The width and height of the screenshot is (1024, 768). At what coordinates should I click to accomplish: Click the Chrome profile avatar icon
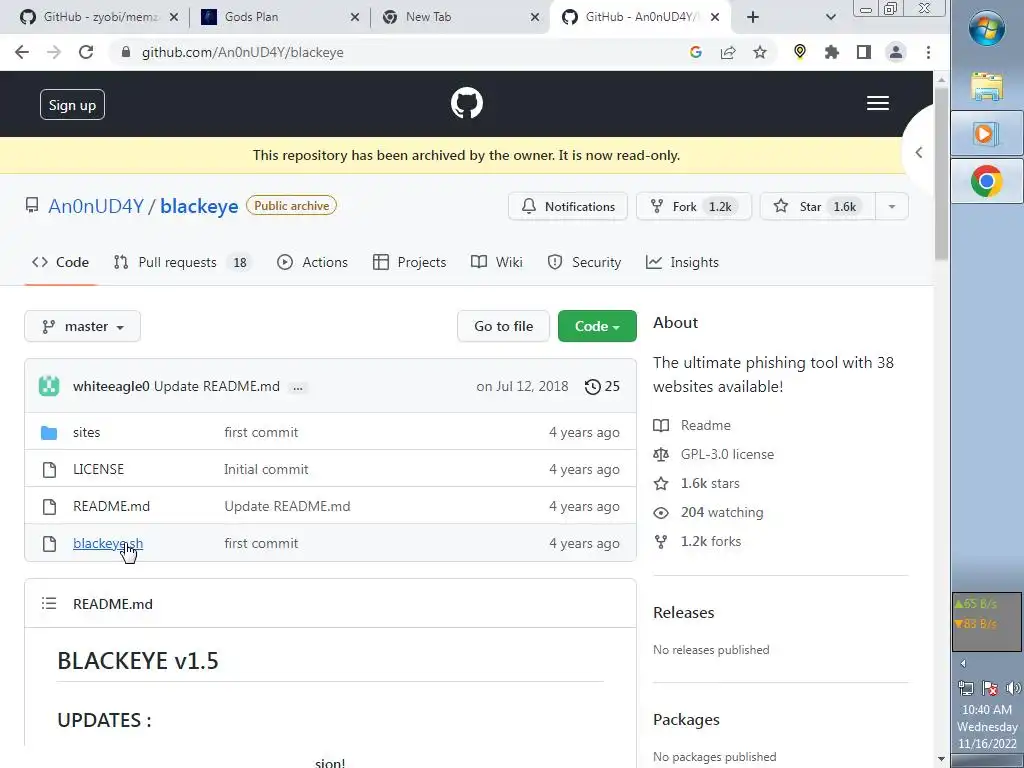[x=895, y=52]
